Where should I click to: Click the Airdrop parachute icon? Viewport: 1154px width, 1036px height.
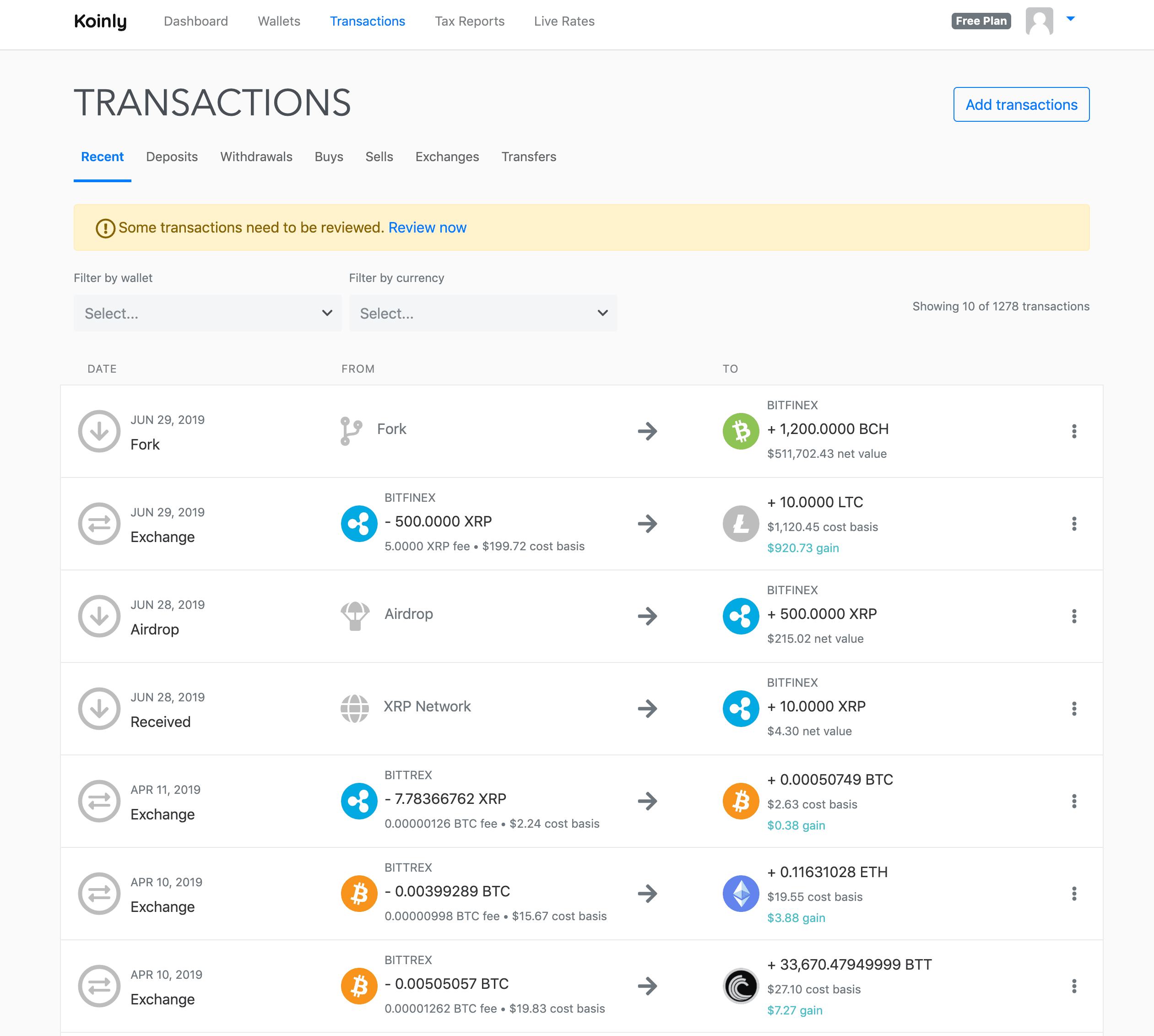pyautogui.click(x=354, y=616)
